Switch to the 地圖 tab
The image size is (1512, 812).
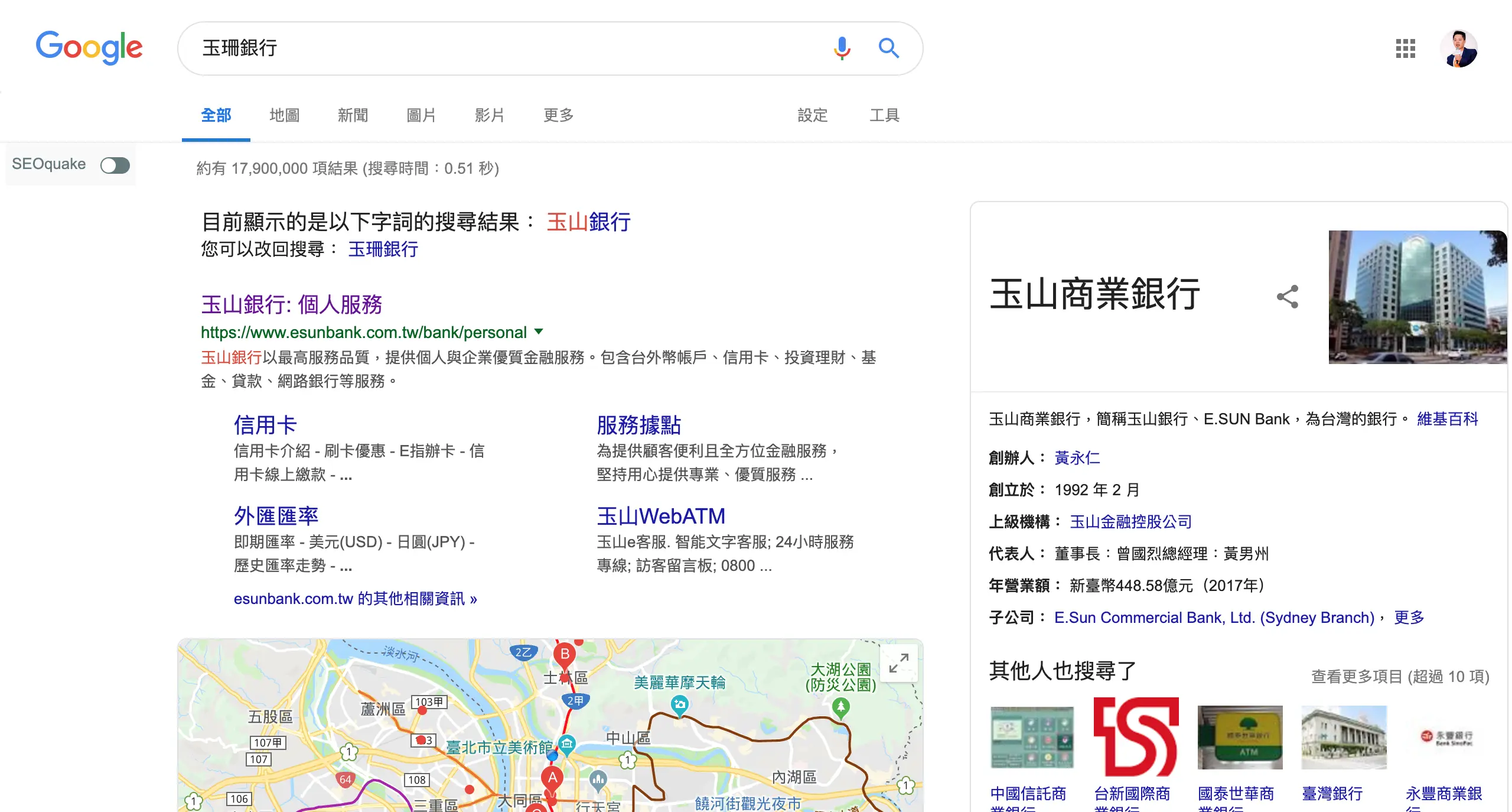[x=284, y=115]
